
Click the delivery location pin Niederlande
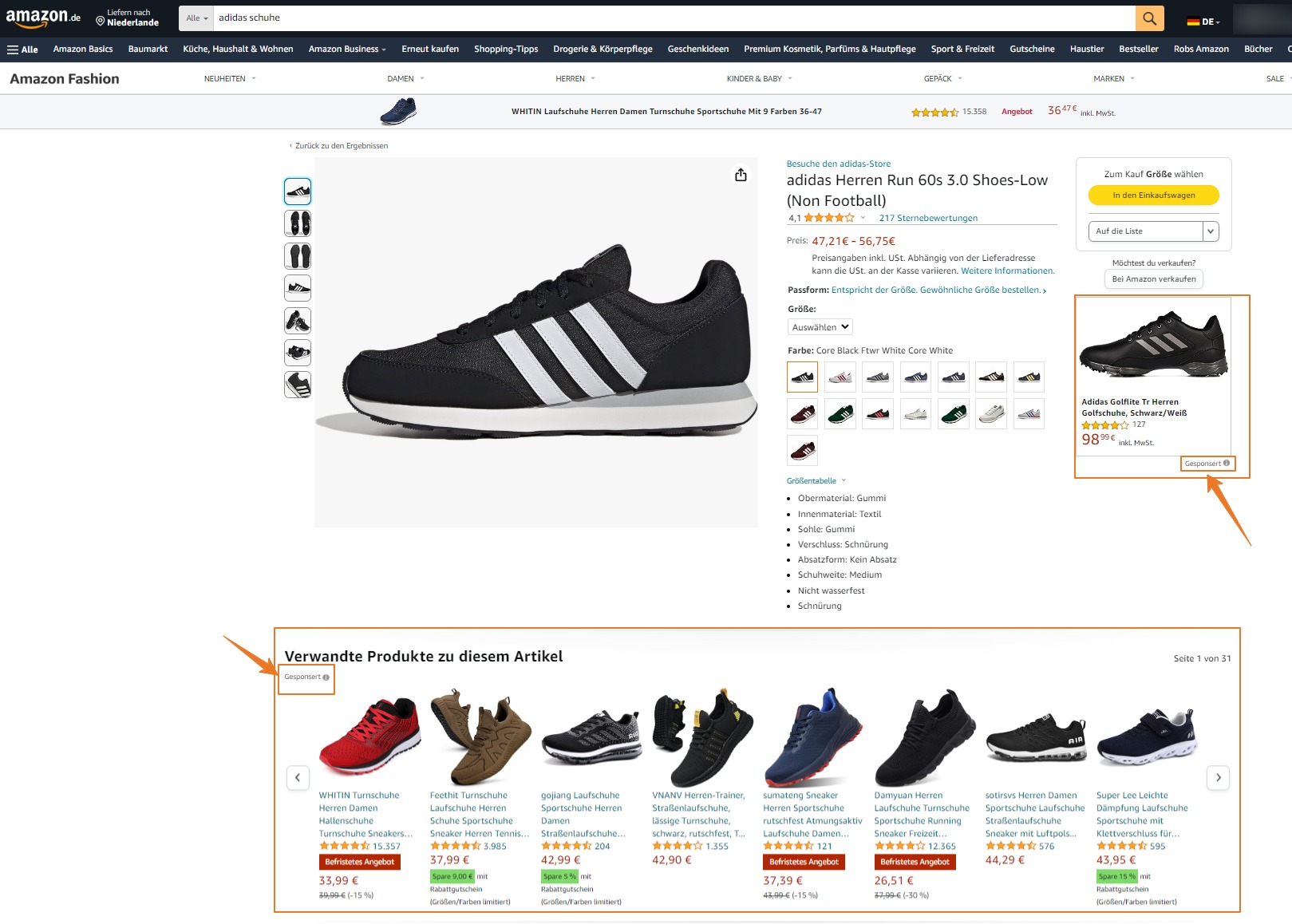(127, 18)
